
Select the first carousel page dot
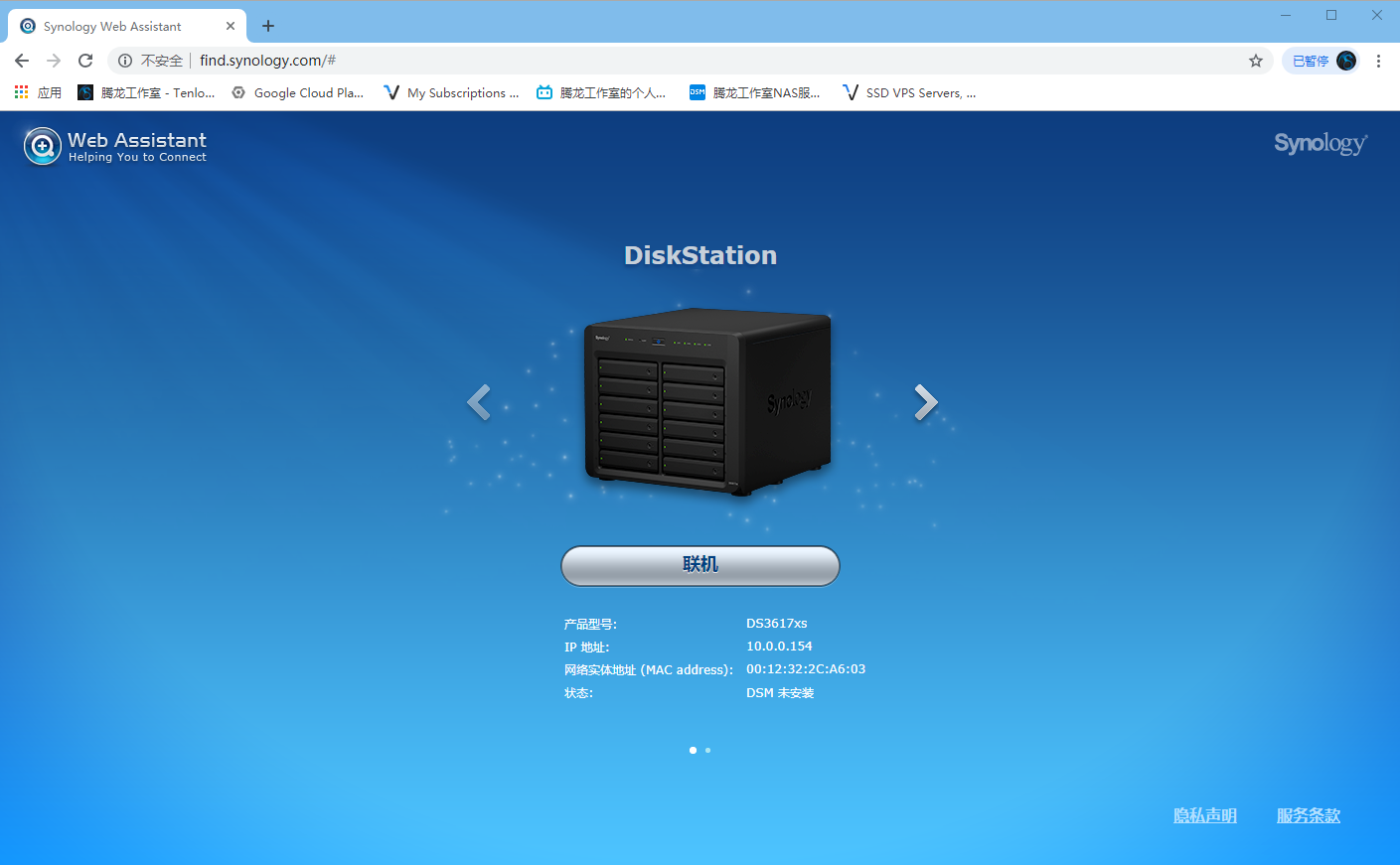pyautogui.click(x=693, y=750)
